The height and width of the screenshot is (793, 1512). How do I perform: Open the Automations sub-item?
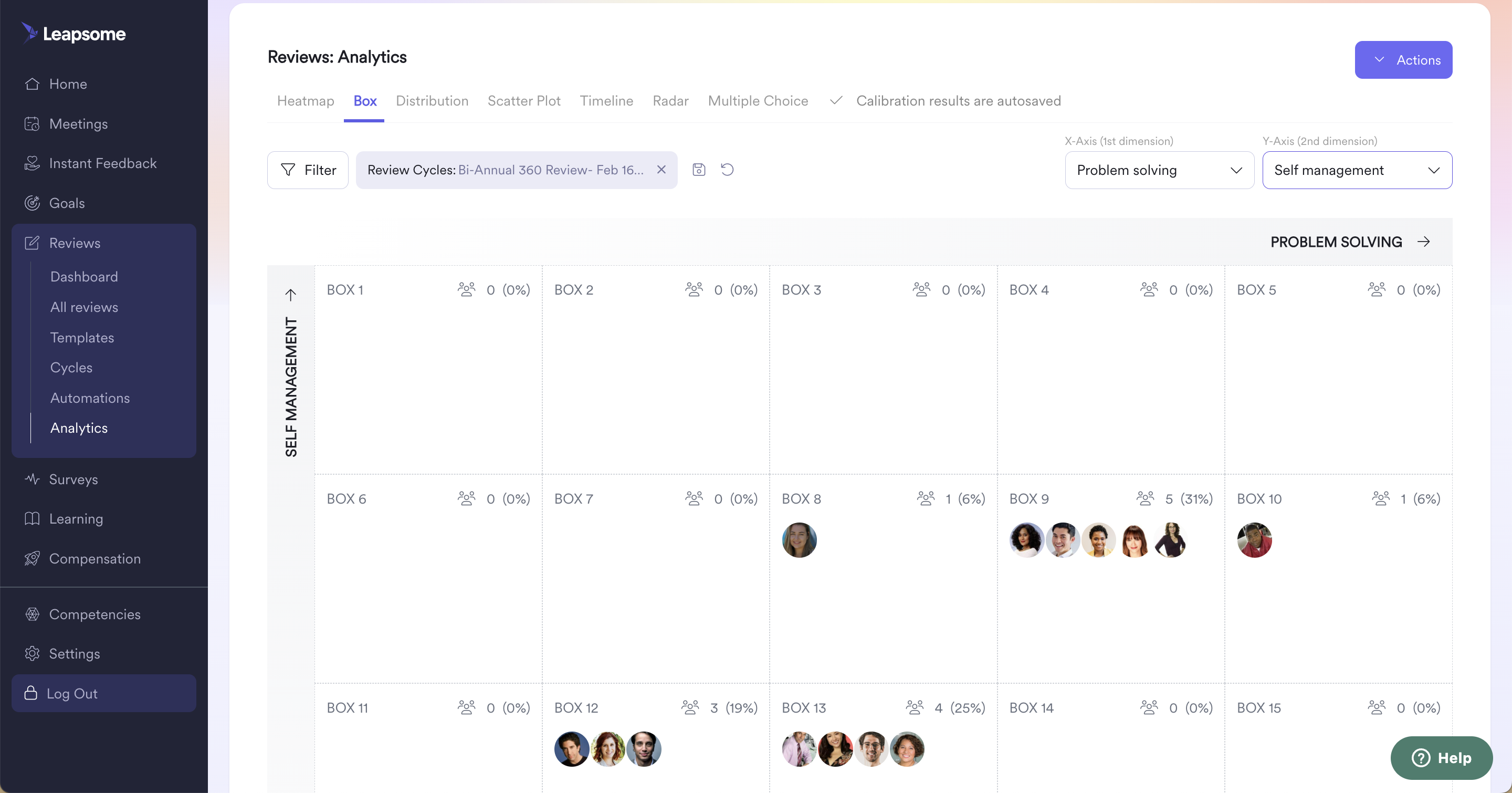click(x=90, y=398)
